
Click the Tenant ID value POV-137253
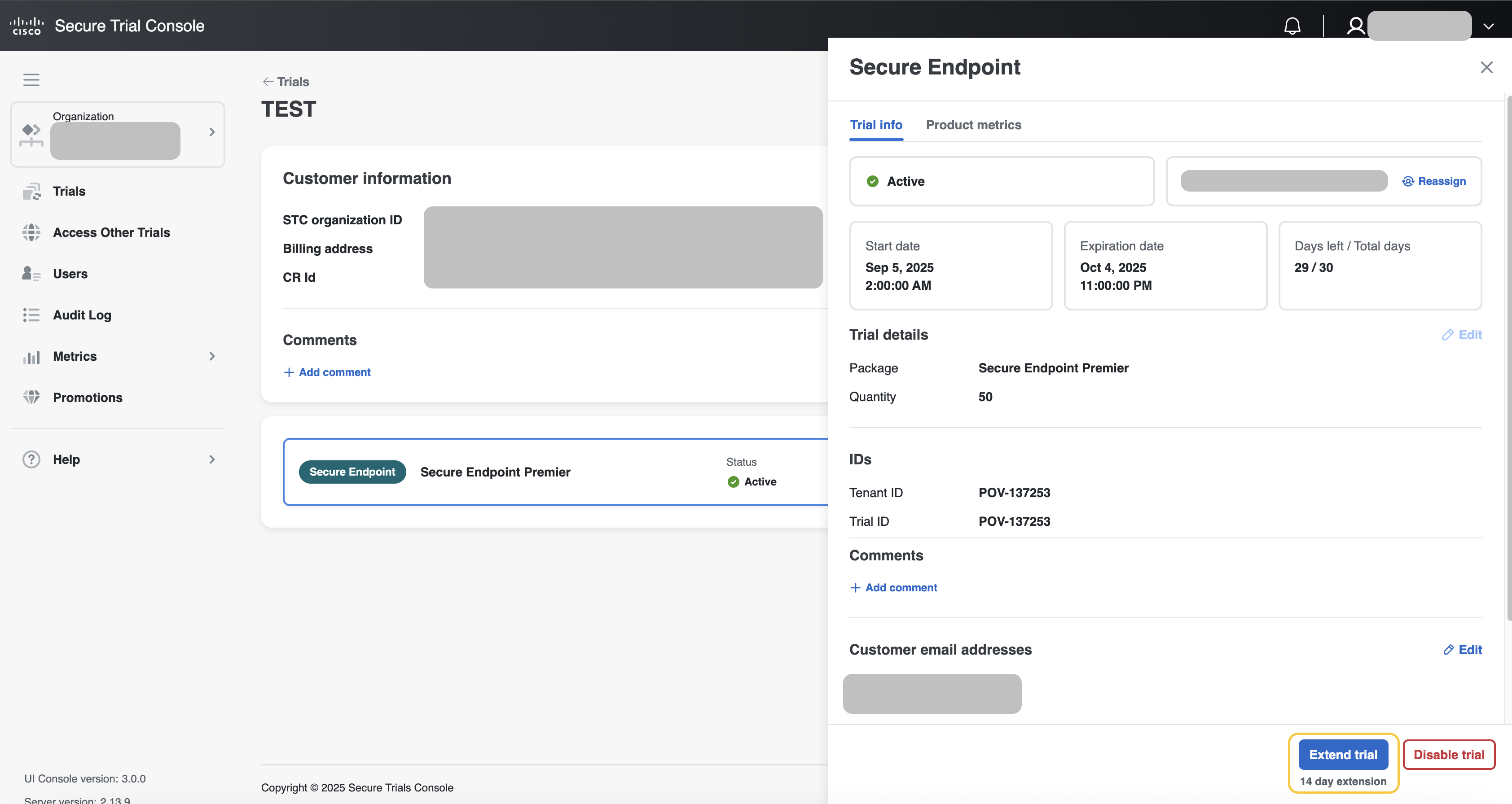click(x=1014, y=493)
